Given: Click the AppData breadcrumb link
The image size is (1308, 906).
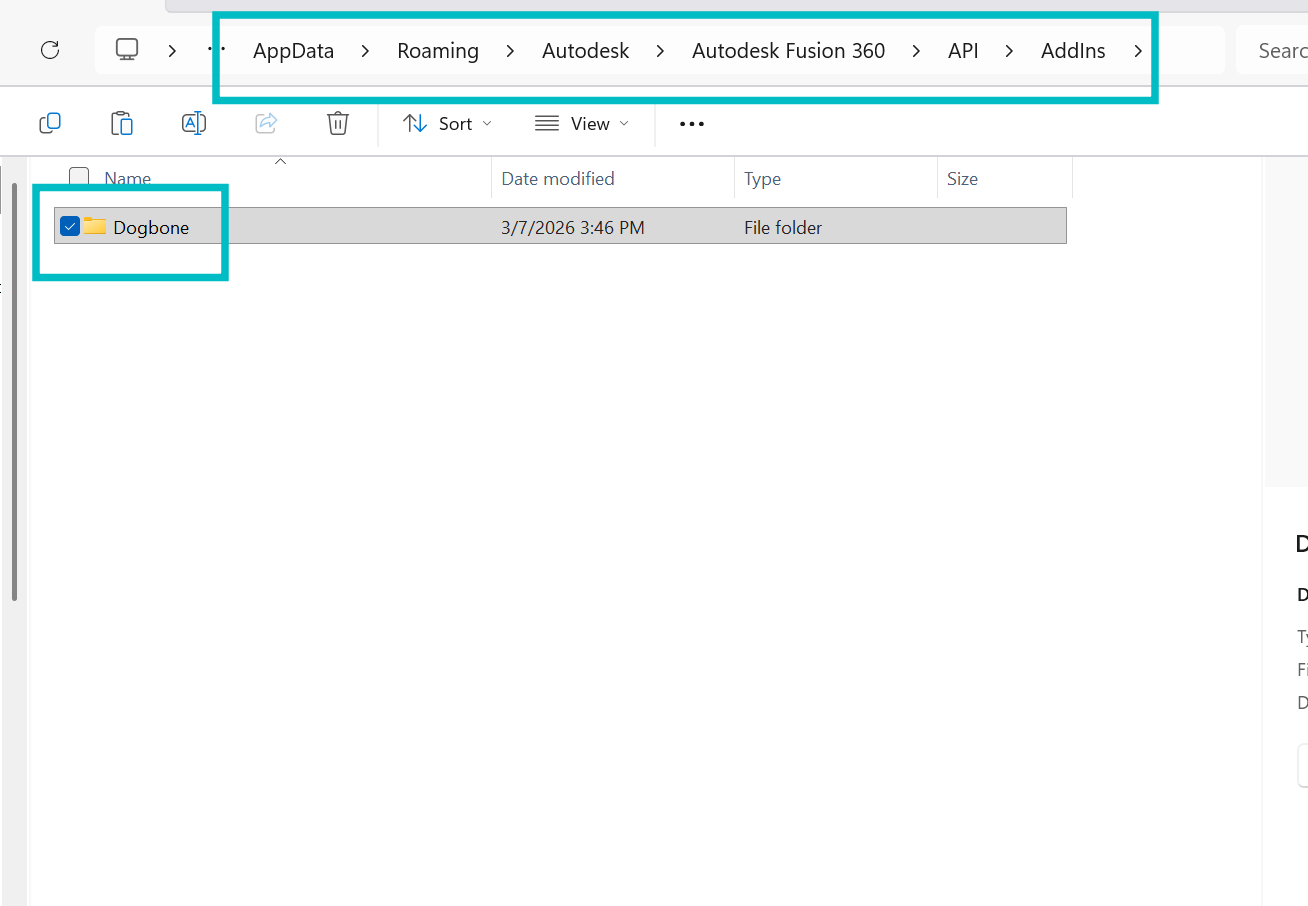Looking at the screenshot, I should (x=292, y=50).
